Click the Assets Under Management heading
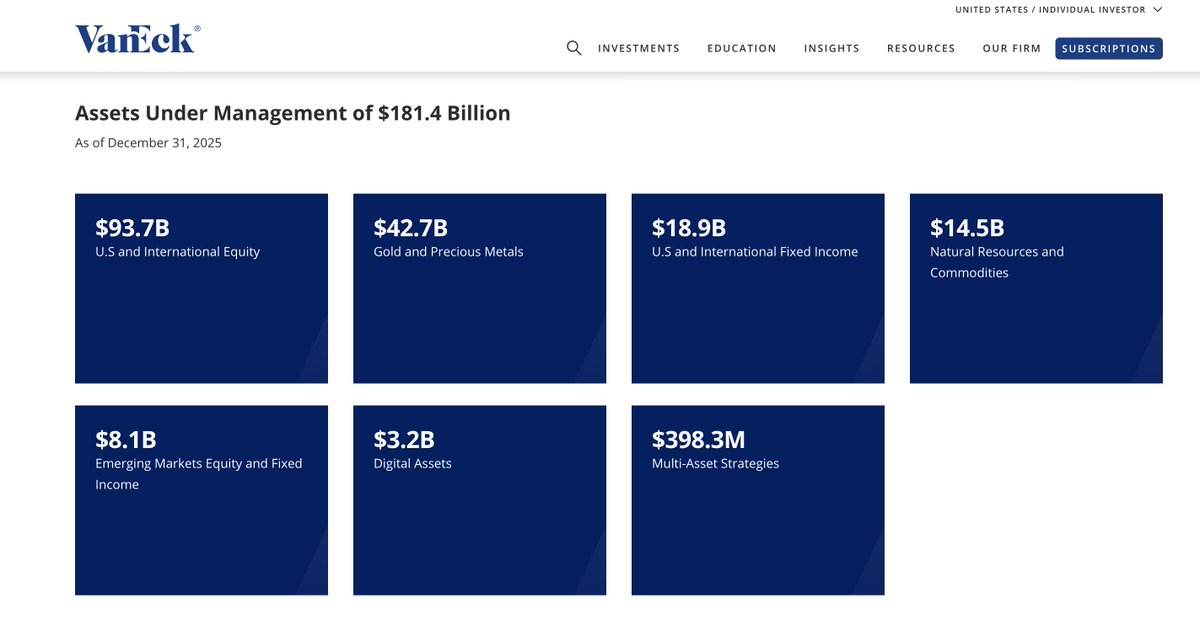This screenshot has width=1200, height=621. click(x=293, y=113)
